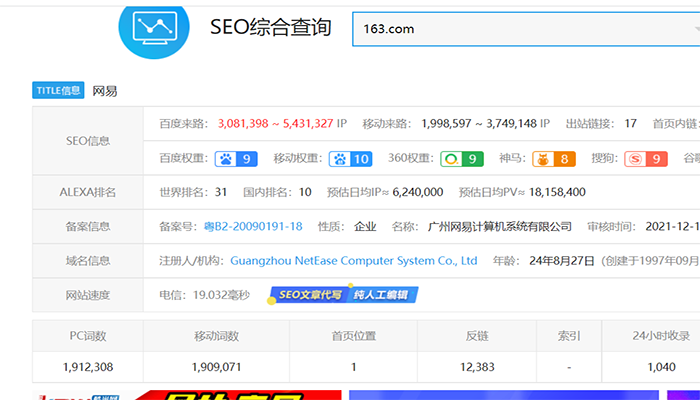Click the 移动权重 badge showing 10

pyautogui.click(x=350, y=159)
